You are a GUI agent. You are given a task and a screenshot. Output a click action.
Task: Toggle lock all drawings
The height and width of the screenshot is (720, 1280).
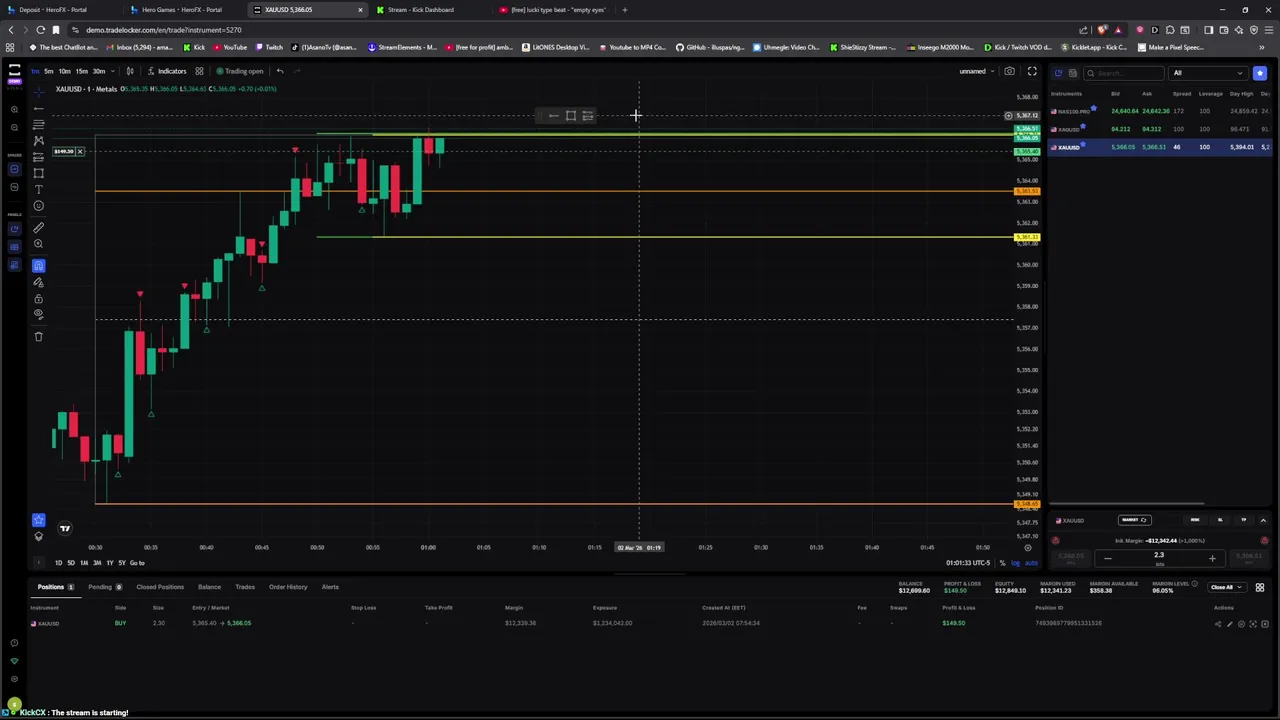click(x=38, y=298)
